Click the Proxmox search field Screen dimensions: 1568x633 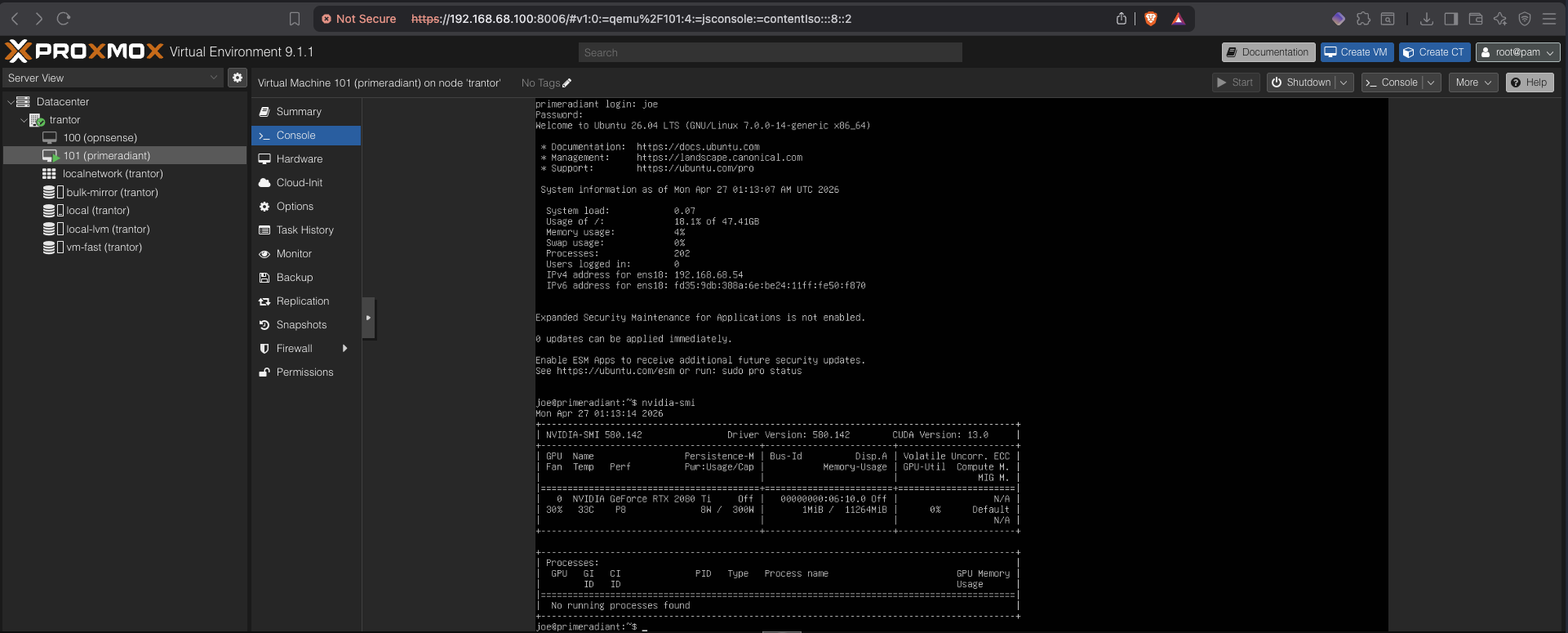coord(771,52)
